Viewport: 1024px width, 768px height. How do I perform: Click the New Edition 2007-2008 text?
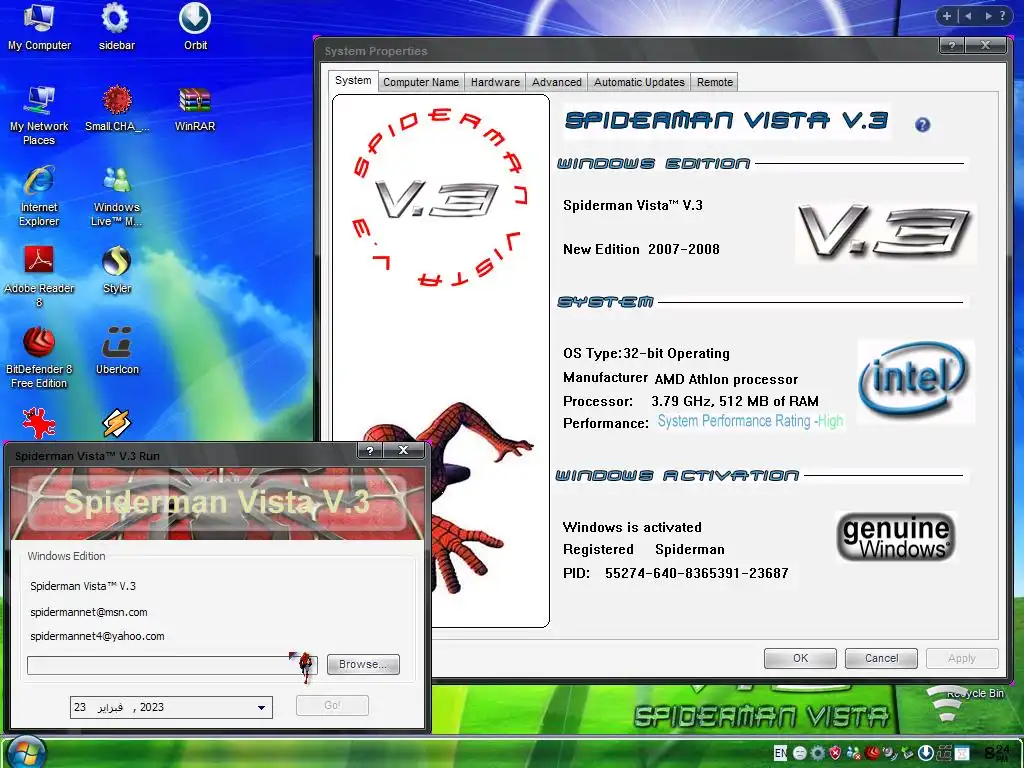click(x=641, y=249)
